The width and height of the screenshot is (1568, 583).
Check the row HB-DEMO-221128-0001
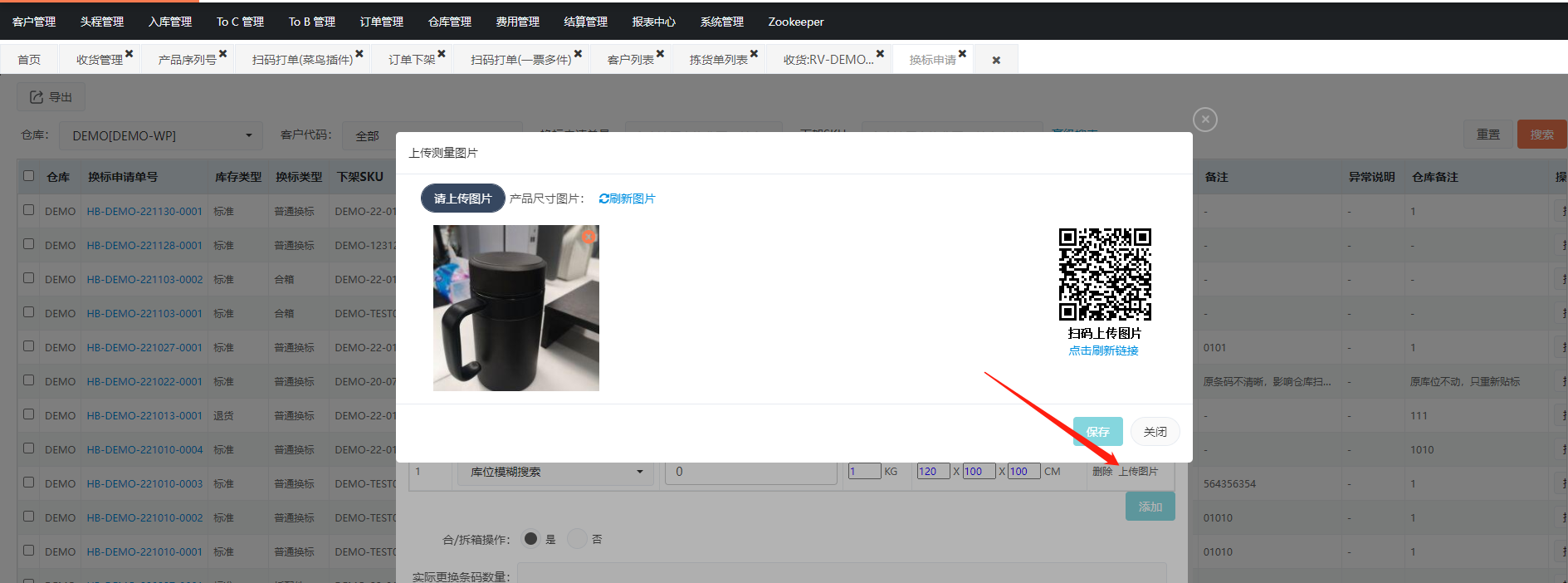[29, 244]
